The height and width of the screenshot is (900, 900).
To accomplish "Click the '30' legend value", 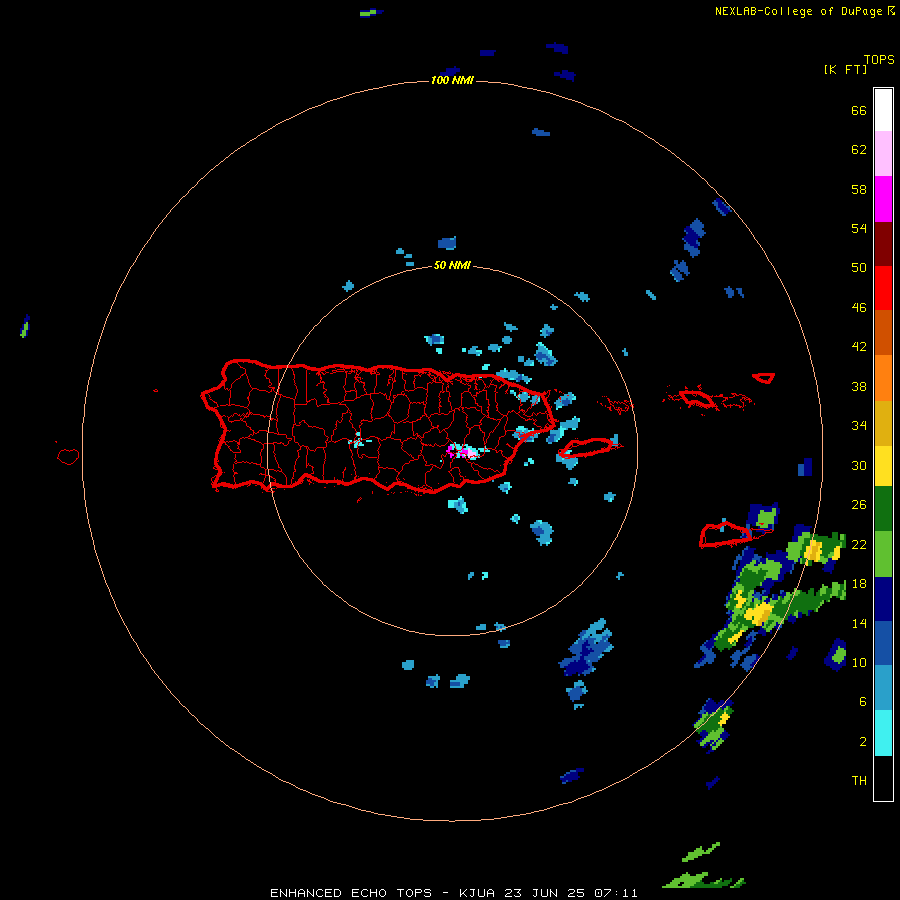I will (859, 465).
